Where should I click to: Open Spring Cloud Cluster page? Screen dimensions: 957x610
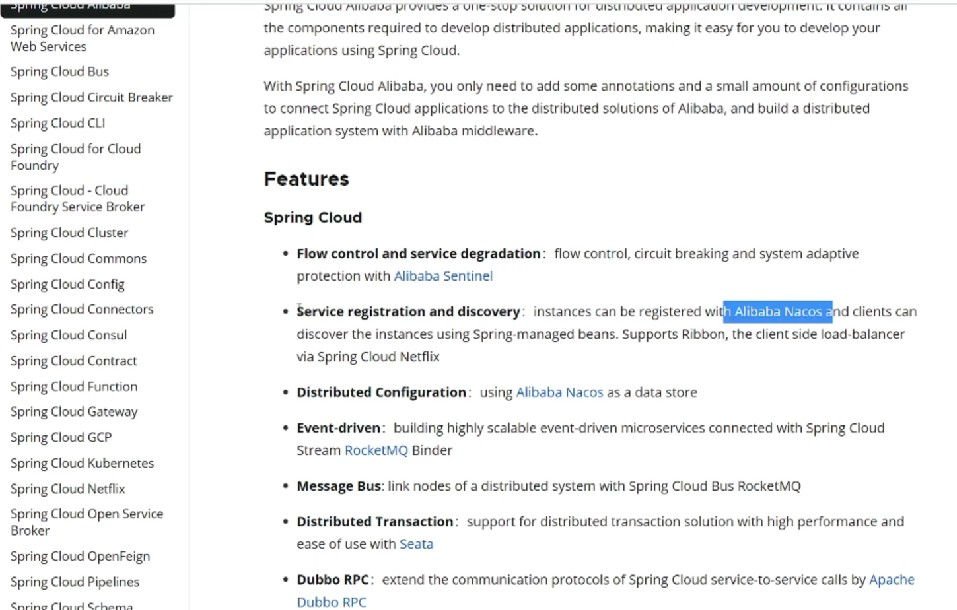[x=69, y=233]
